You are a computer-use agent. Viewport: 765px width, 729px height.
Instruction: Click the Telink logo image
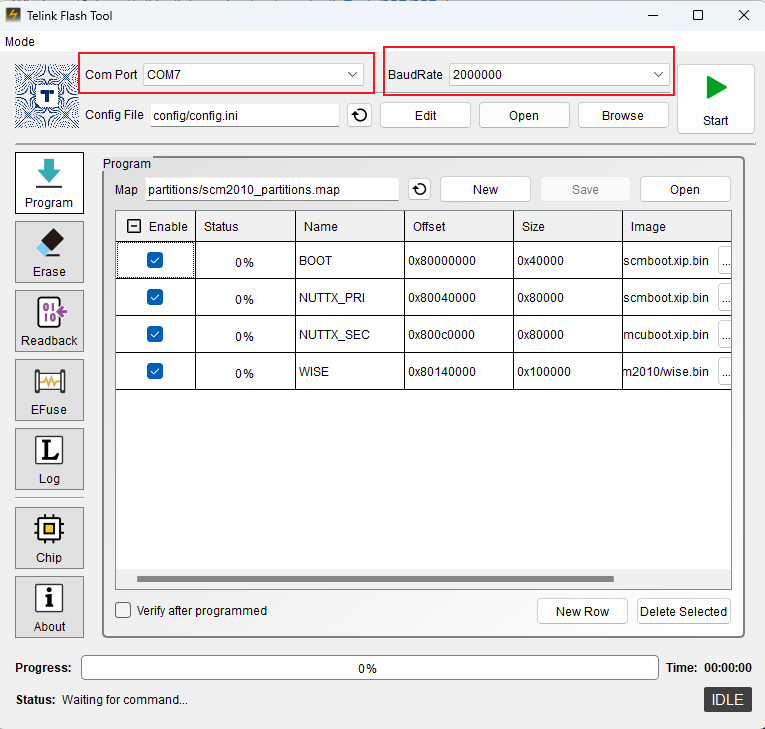coord(47,96)
